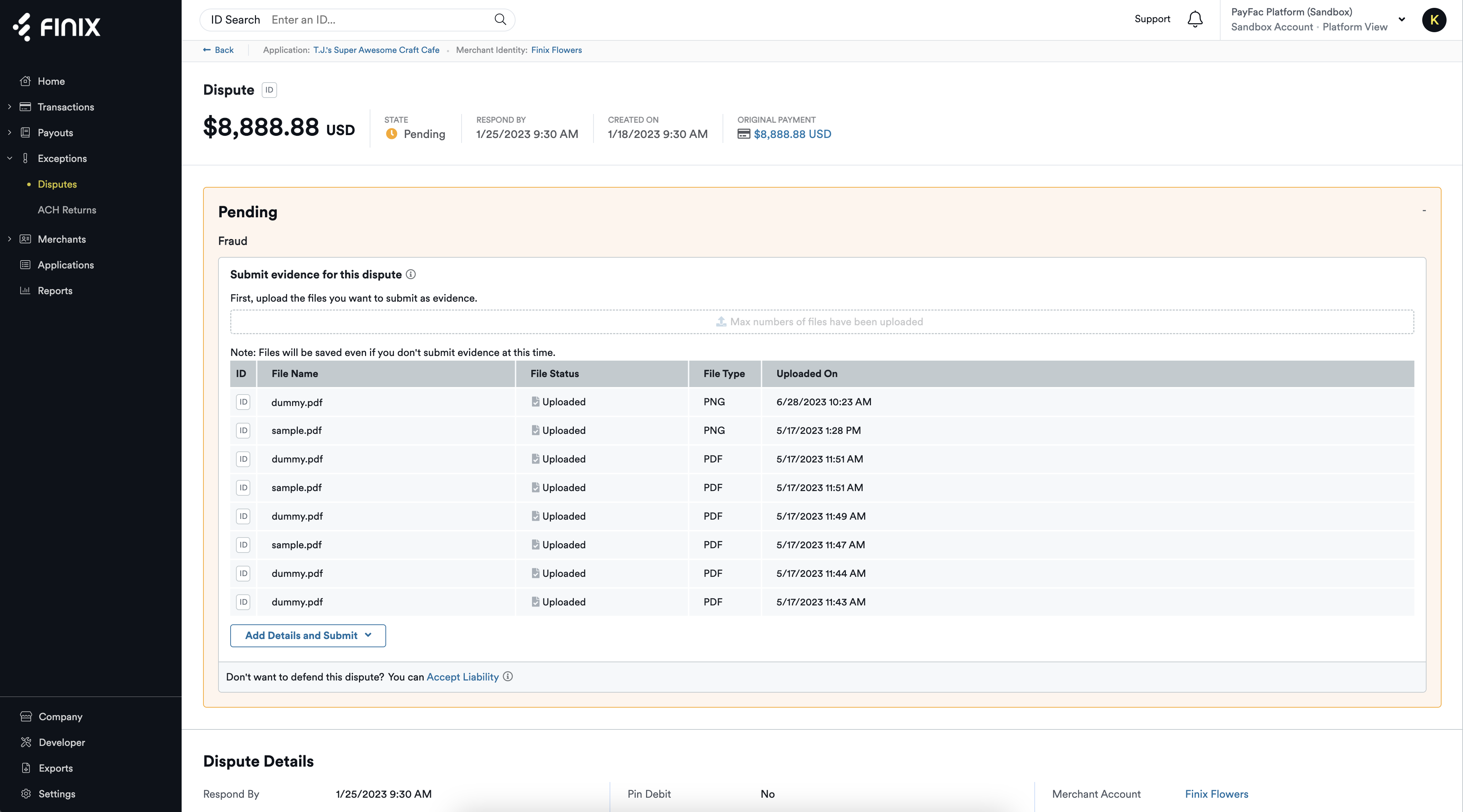Viewport: 1463px width, 812px height.
Task: Click ID badge for sample.pdf uploaded 11:47 AM
Action: pos(243,545)
